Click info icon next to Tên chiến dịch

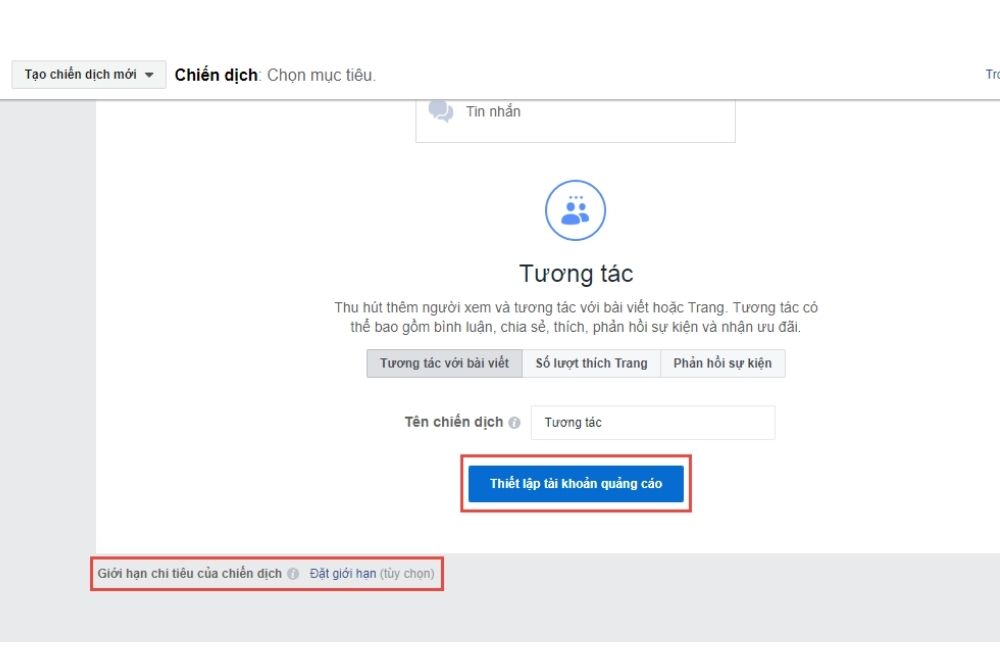(515, 423)
